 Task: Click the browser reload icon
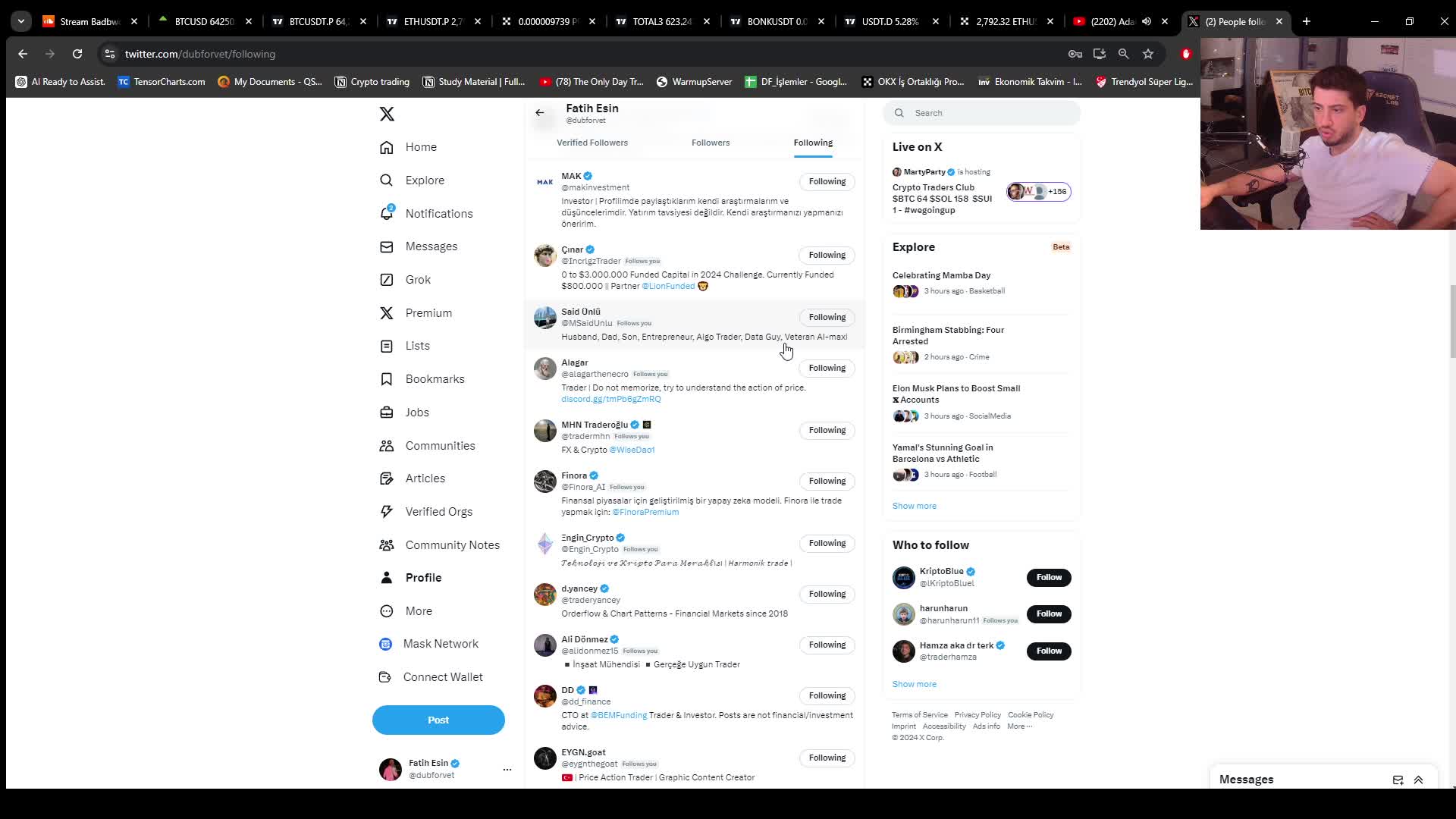pos(77,54)
